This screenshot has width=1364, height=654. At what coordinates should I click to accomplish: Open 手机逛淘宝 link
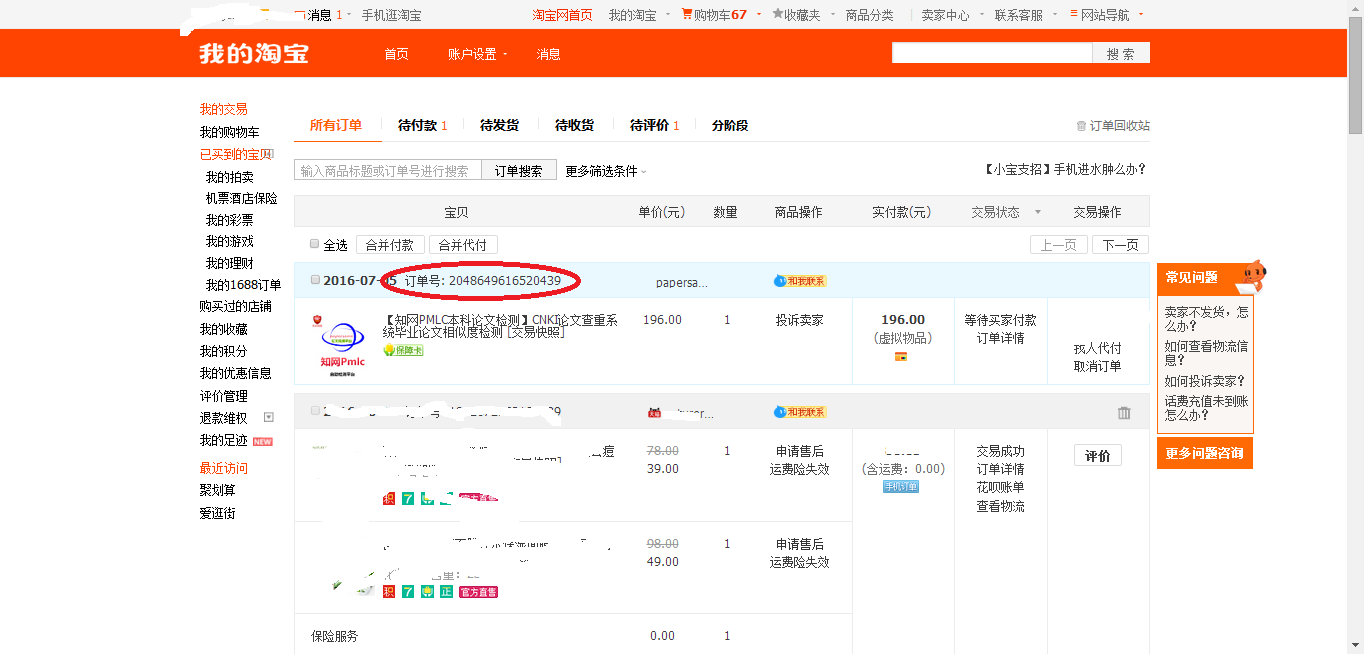point(391,15)
